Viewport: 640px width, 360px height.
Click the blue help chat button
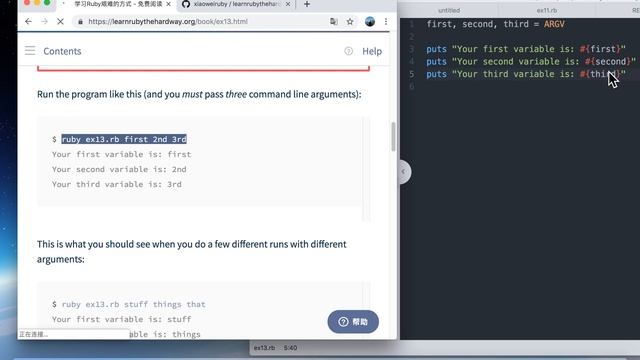pyautogui.click(x=353, y=322)
